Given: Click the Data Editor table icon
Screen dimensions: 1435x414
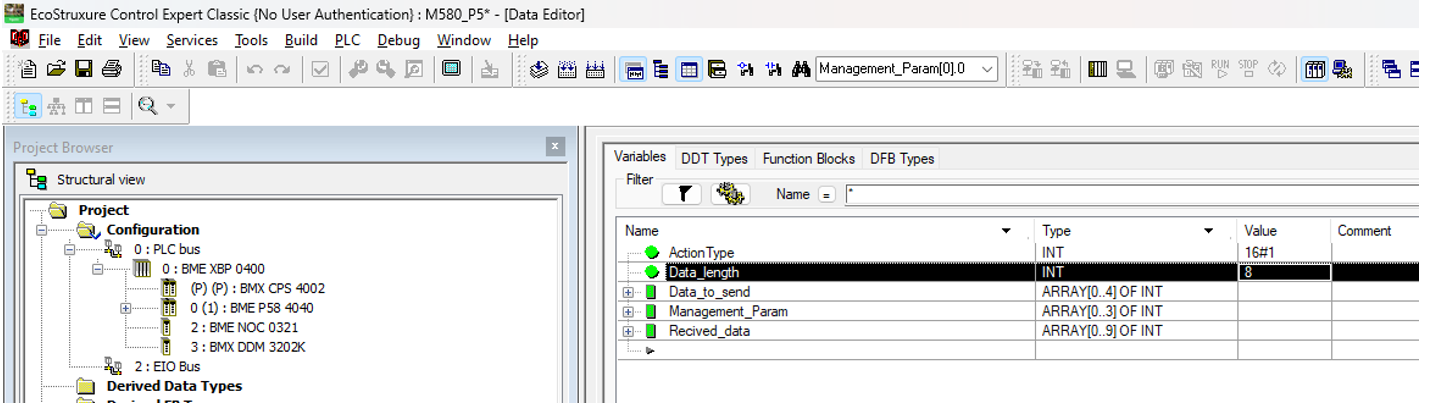Looking at the screenshot, I should (689, 69).
